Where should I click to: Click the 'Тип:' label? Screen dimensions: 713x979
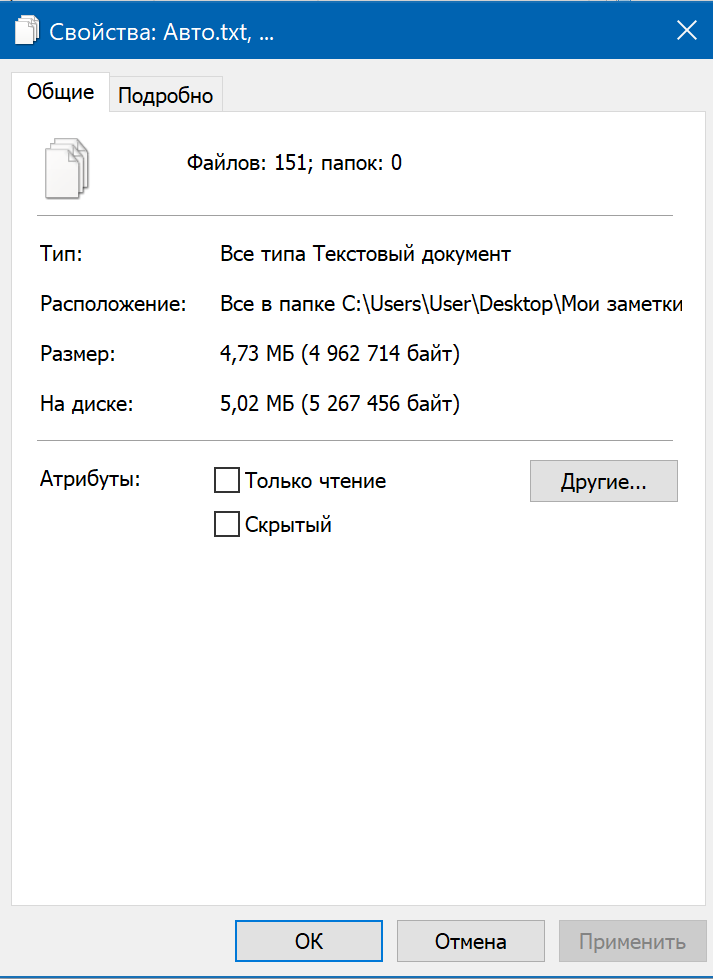point(61,254)
